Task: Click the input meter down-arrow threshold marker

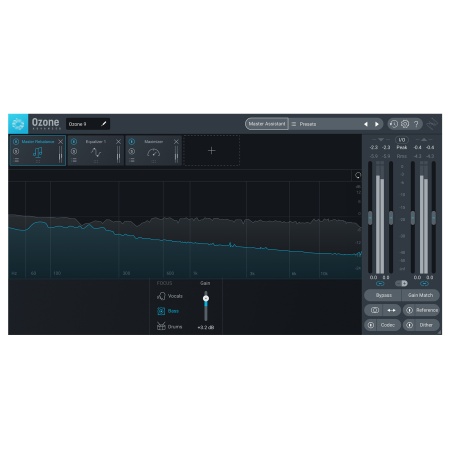Action: pyautogui.click(x=381, y=140)
